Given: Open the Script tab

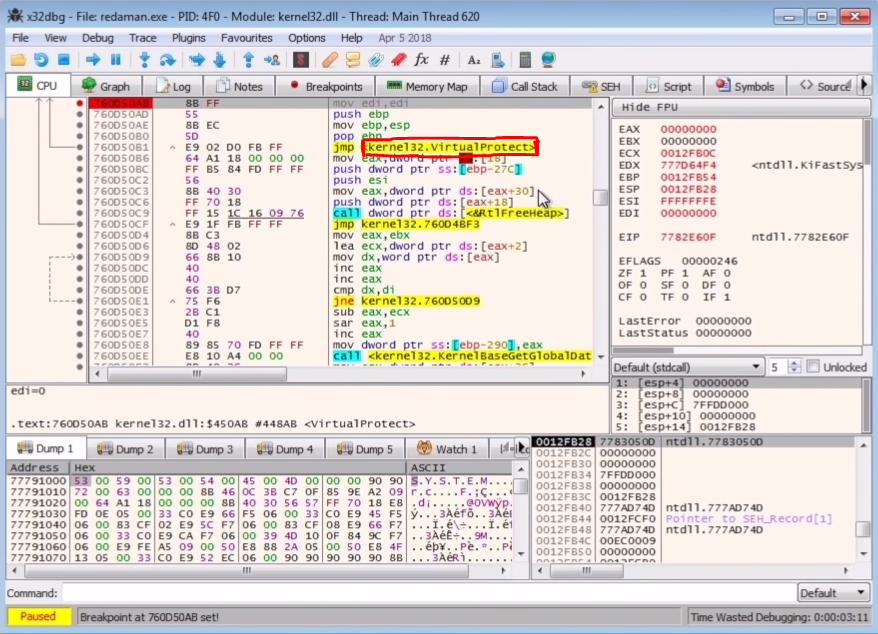Looking at the screenshot, I should coord(669,86).
